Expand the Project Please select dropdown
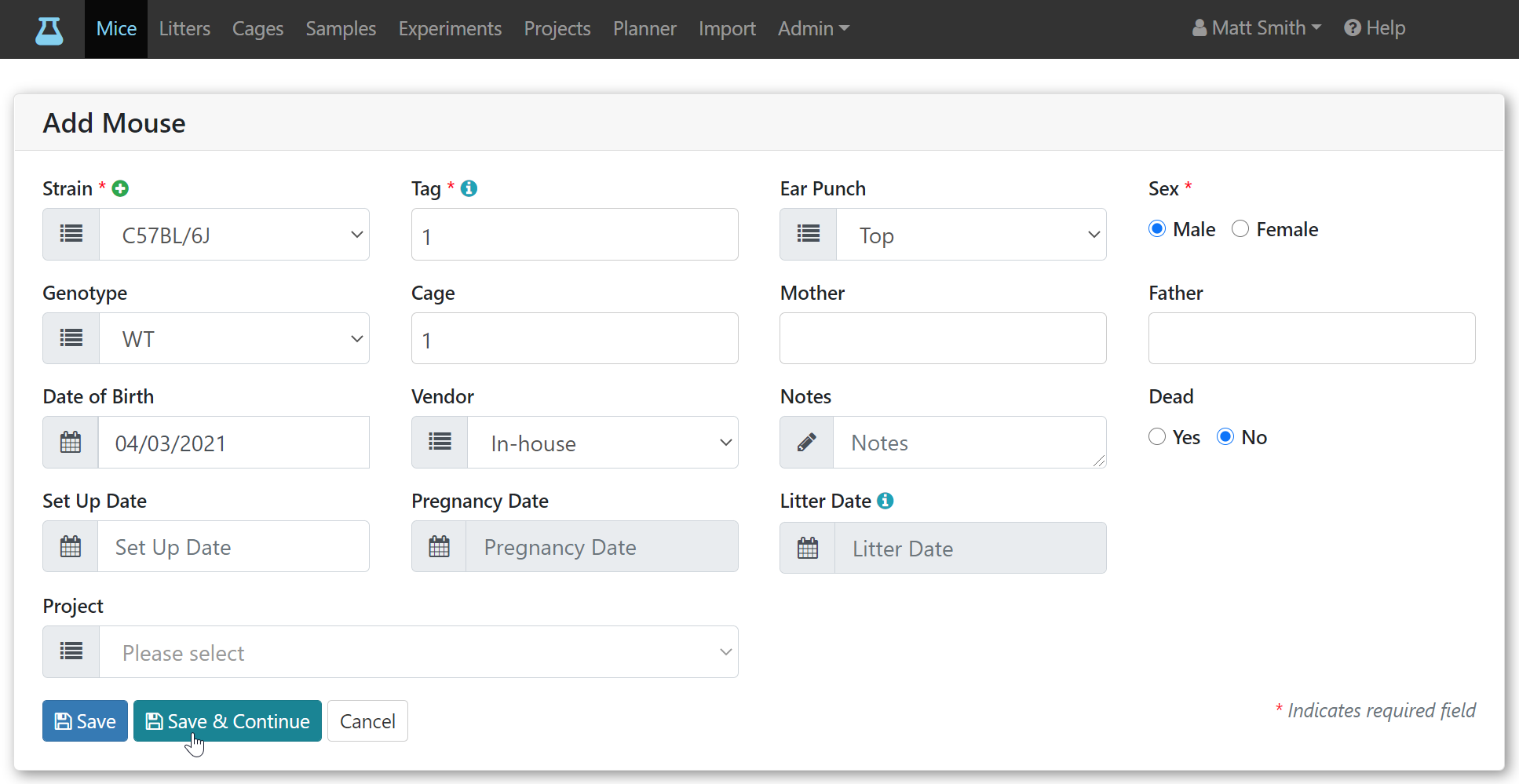 (x=418, y=651)
